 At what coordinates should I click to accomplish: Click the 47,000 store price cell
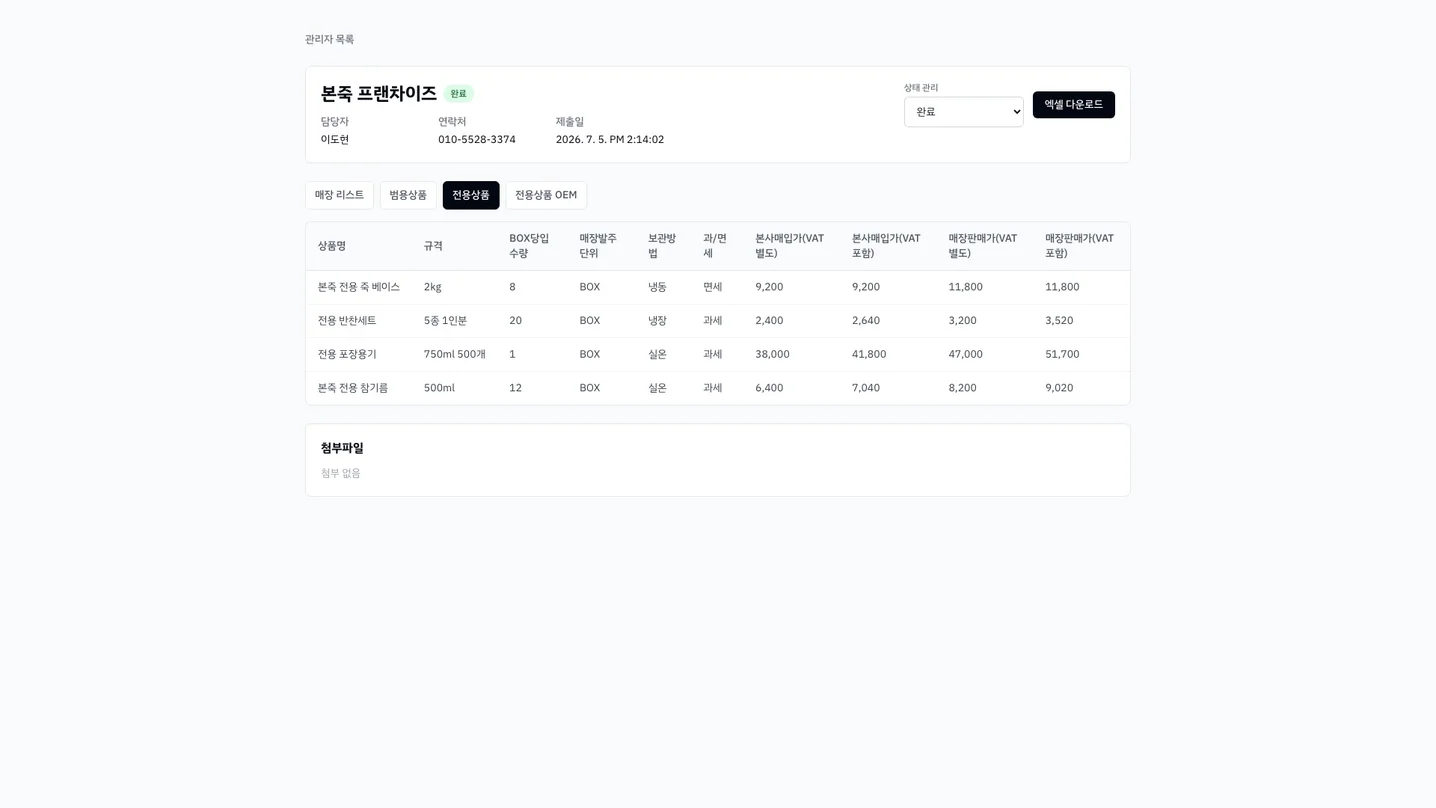[x=965, y=355]
